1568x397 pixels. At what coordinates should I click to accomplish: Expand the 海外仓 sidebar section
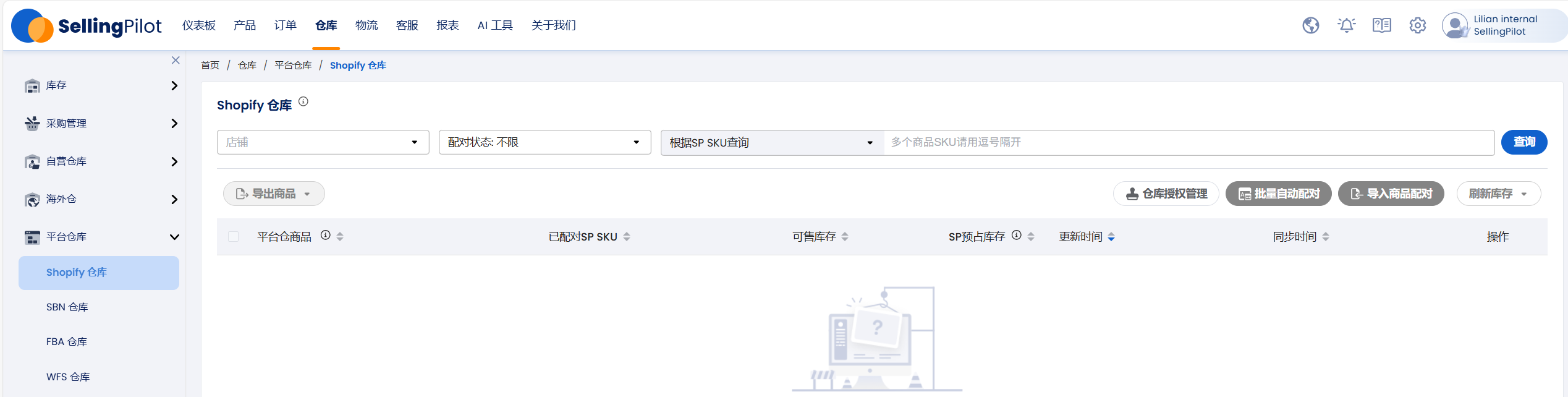pyautogui.click(x=174, y=199)
